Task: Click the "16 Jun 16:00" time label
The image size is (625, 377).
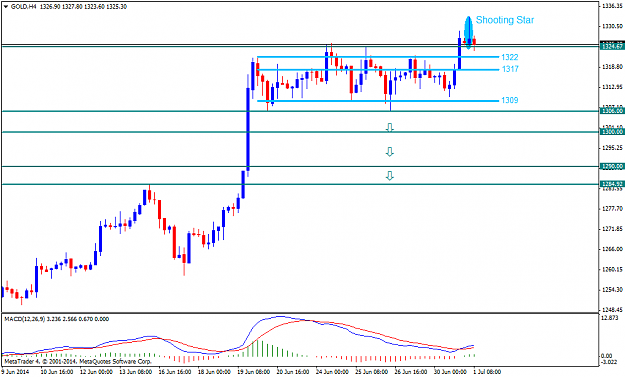Action: pyautogui.click(x=175, y=372)
